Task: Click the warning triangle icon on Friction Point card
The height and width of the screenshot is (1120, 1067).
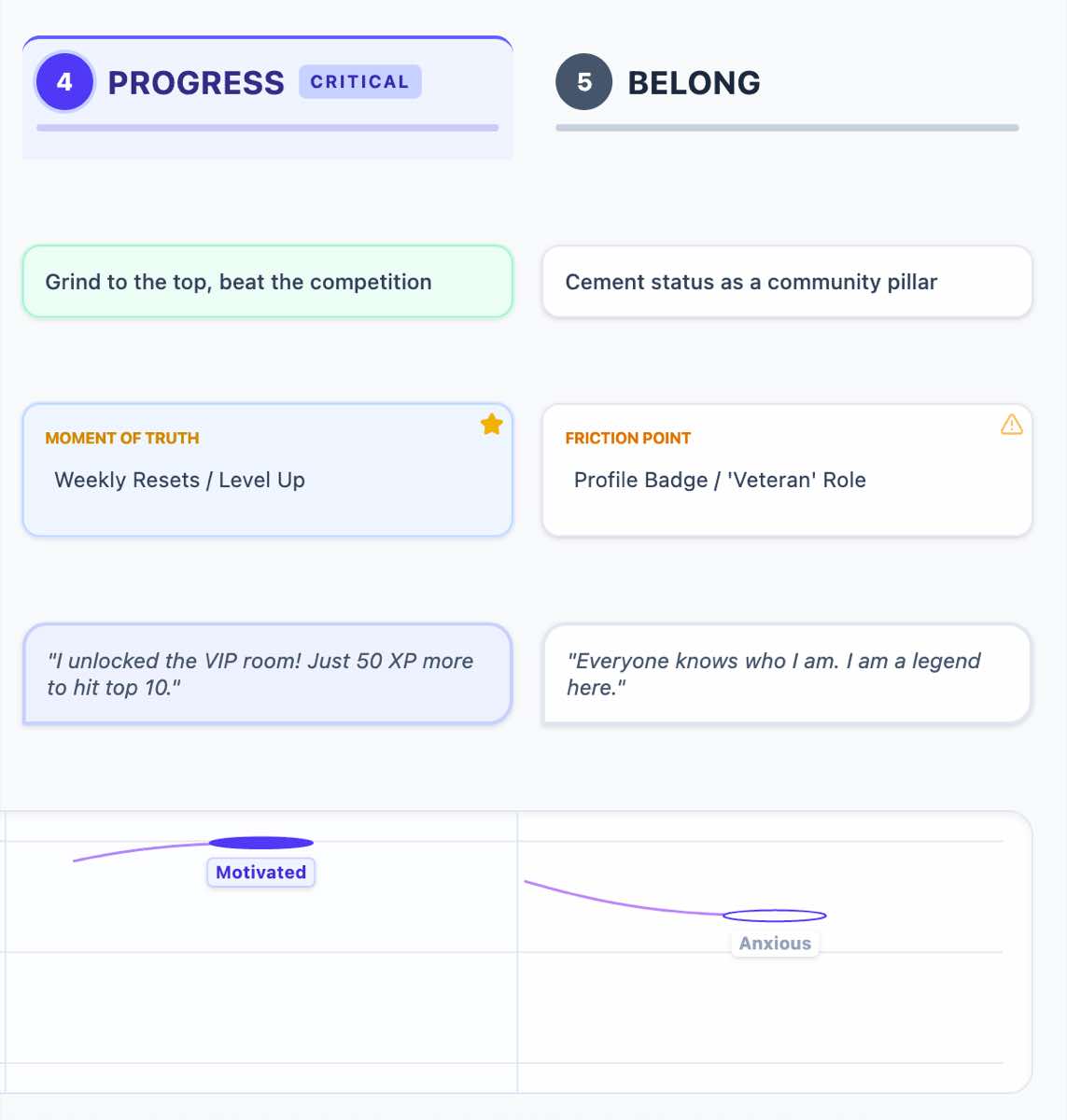Action: (x=1011, y=425)
